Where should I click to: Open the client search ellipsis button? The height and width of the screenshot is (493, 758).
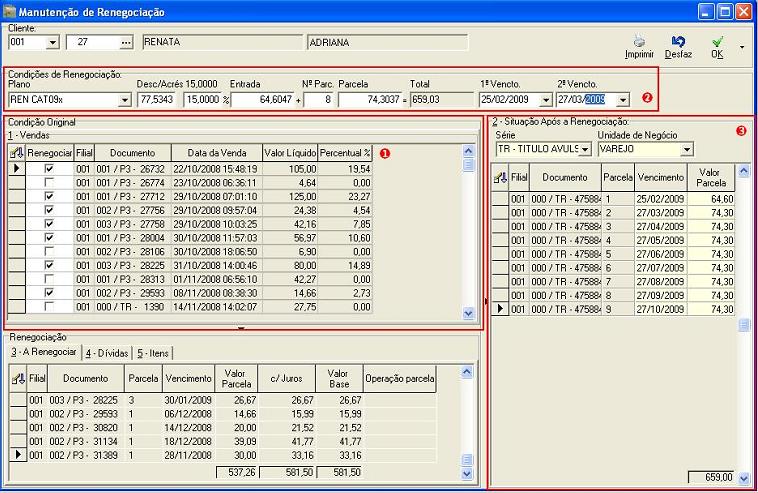tap(126, 43)
